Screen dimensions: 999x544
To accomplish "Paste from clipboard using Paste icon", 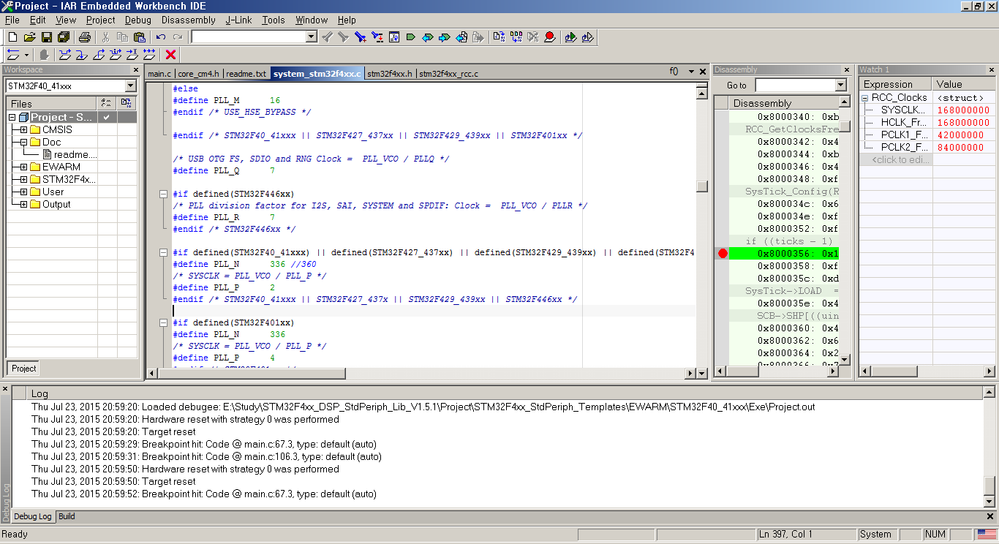I will 140,37.
